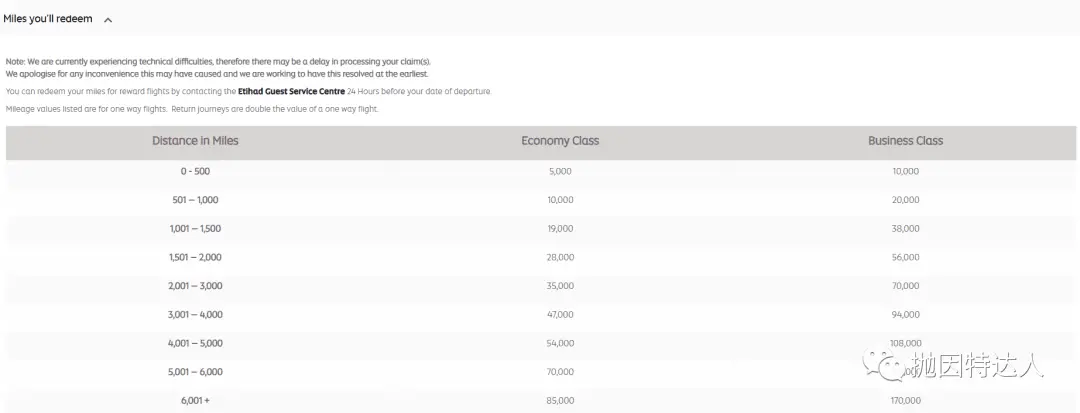This screenshot has height=413, width=1080.
Task: Click the technical difficulties note text
Action: [218, 67]
